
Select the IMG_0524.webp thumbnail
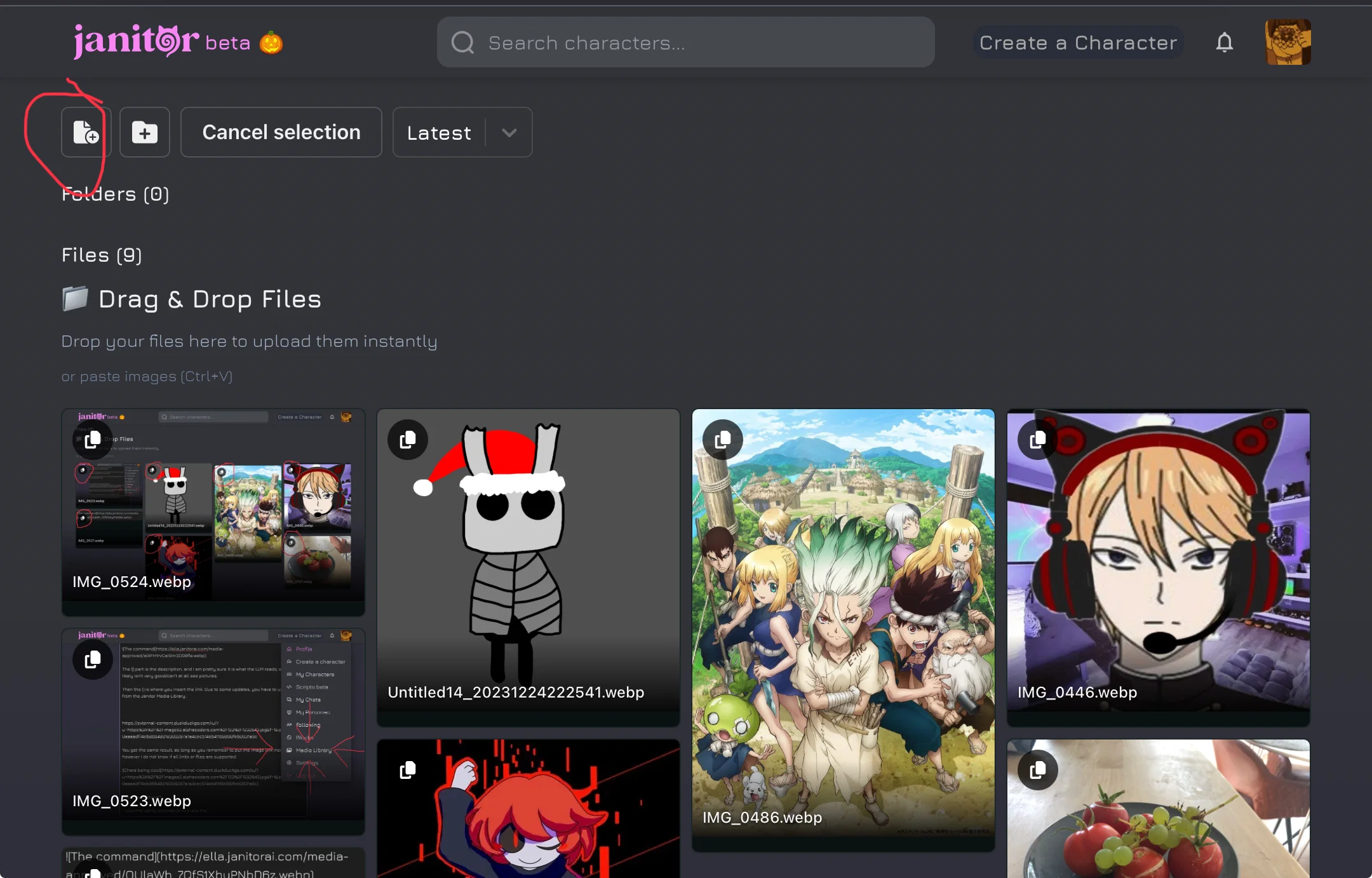pos(213,512)
